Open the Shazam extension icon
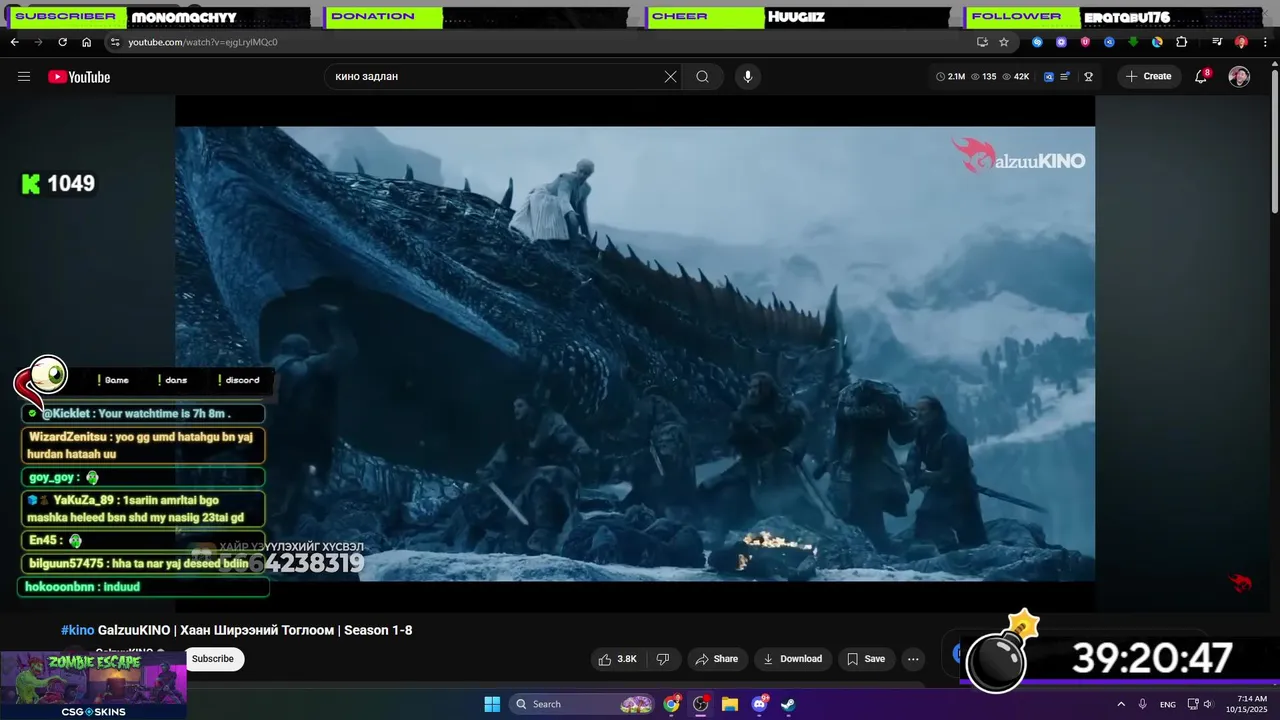 tap(1037, 42)
